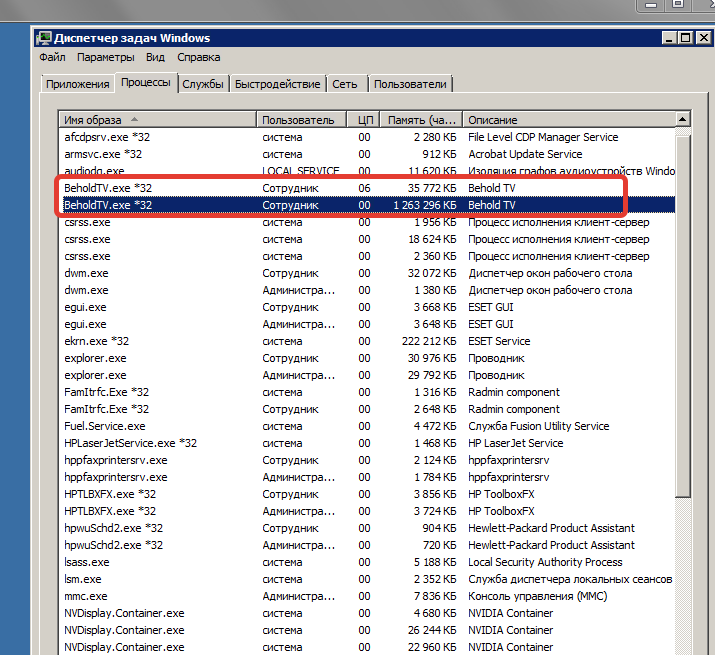Open the Параметры menu

tap(106, 57)
